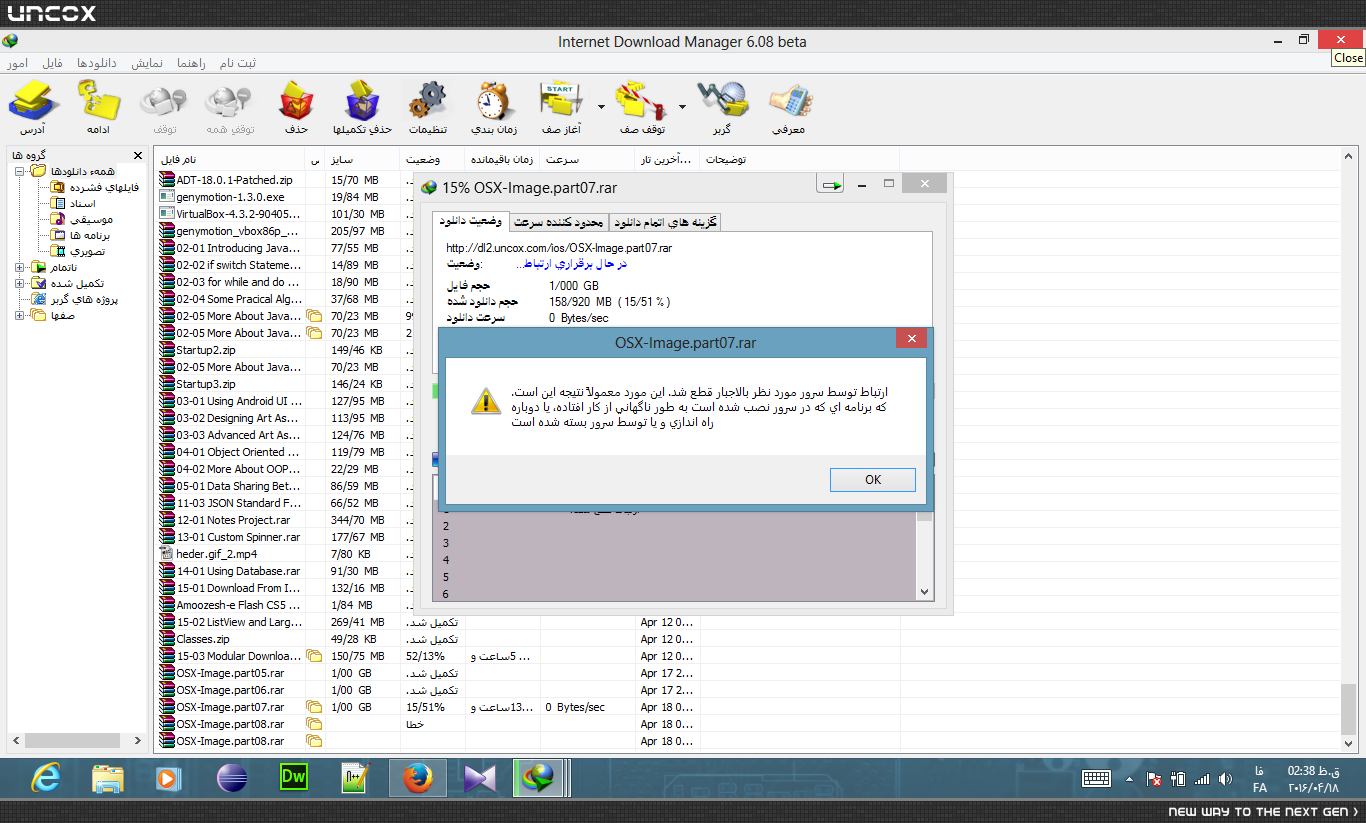Switch to Firefox in the taskbar
The image size is (1366, 823).
point(417,777)
